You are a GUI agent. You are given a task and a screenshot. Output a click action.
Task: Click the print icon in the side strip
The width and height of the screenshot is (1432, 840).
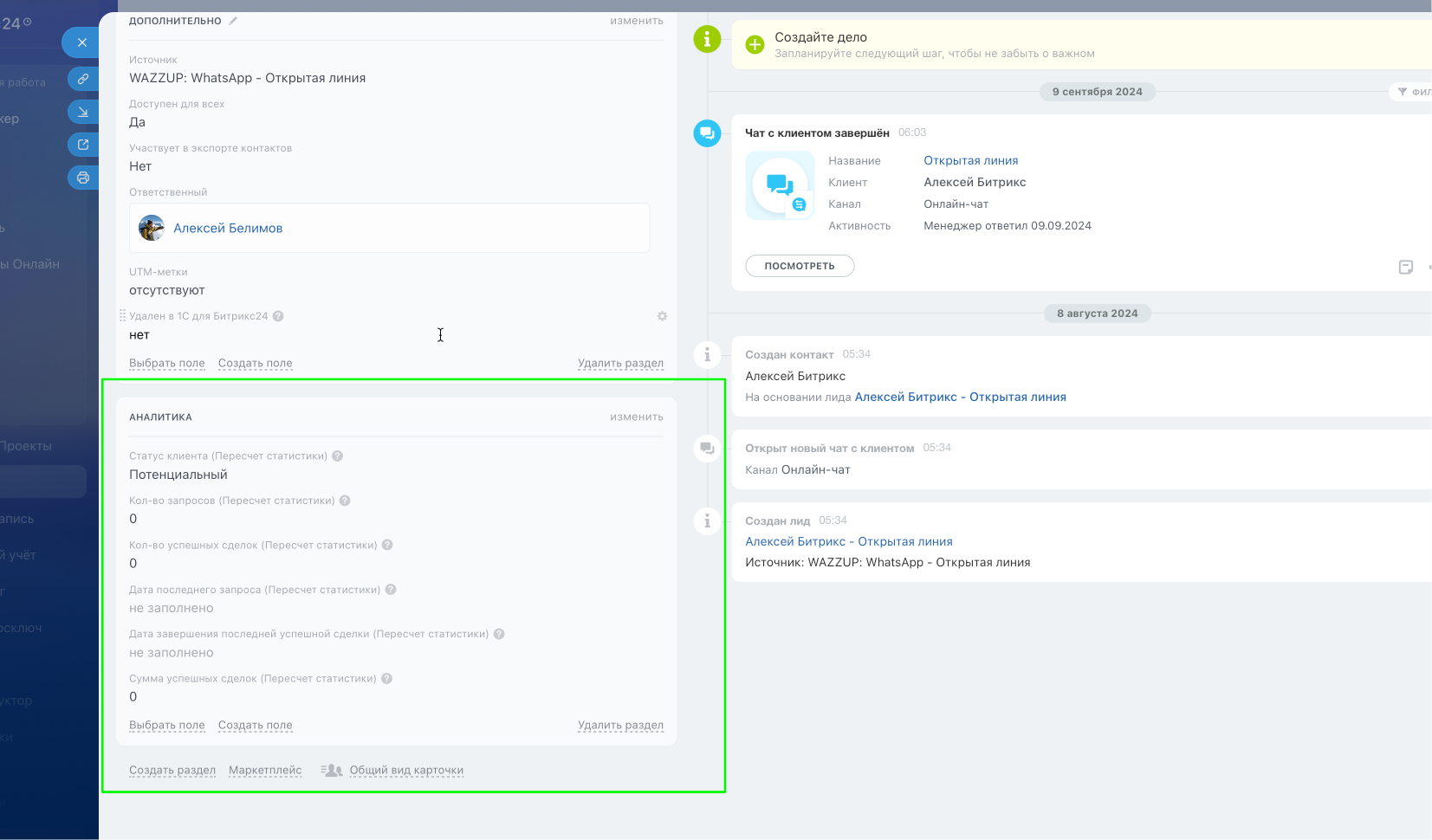pos(83,178)
